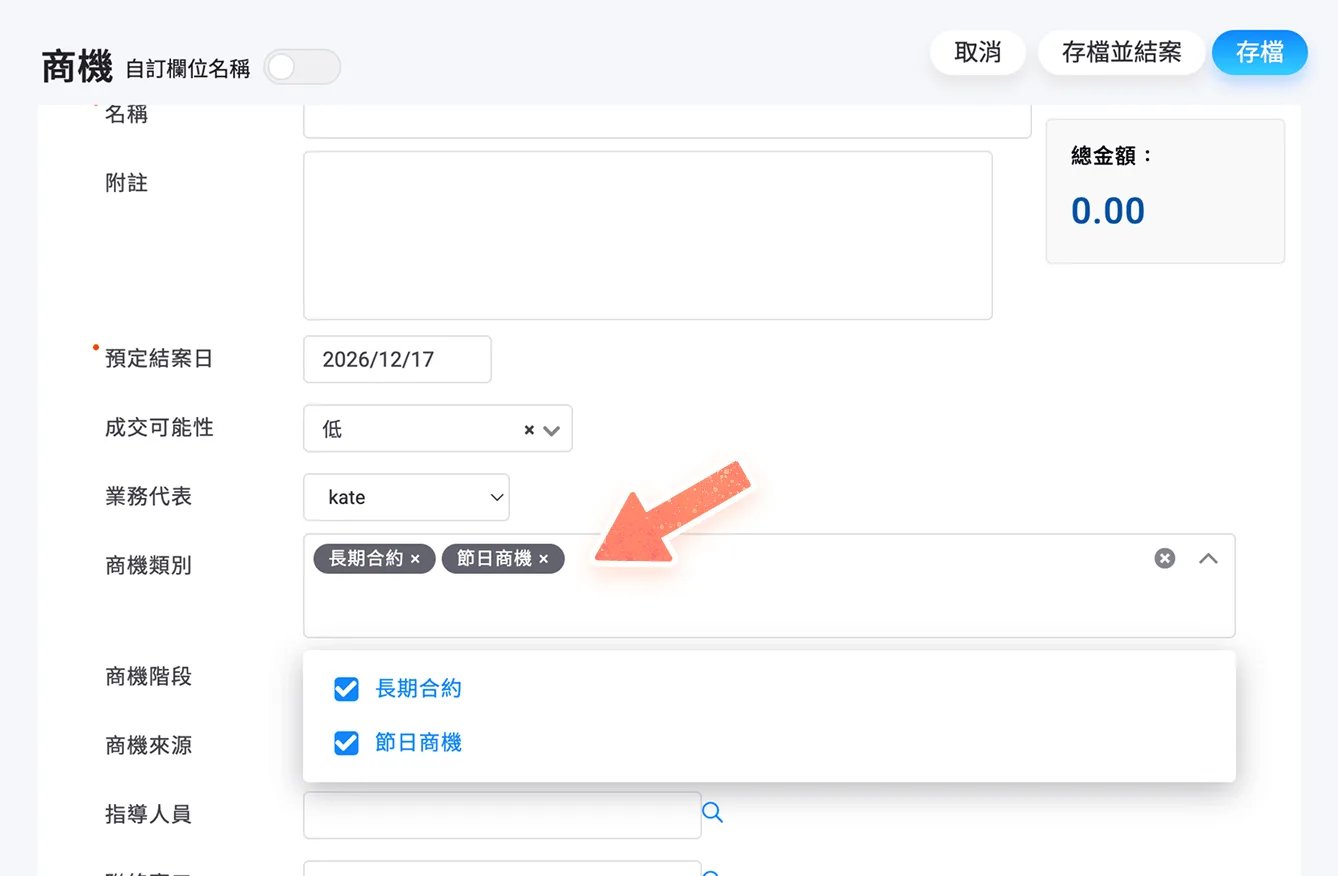Clear the 成交可能性 selection
The height and width of the screenshot is (876, 1338).
(x=529, y=430)
